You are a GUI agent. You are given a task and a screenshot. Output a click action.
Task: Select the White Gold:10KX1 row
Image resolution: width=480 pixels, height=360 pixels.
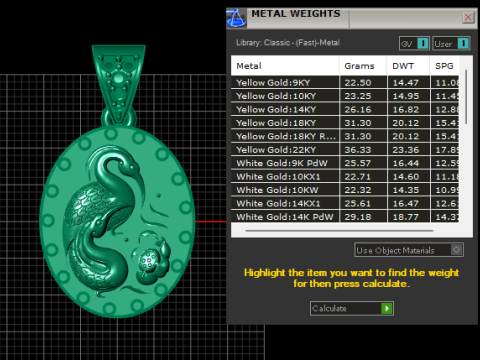tap(345, 176)
